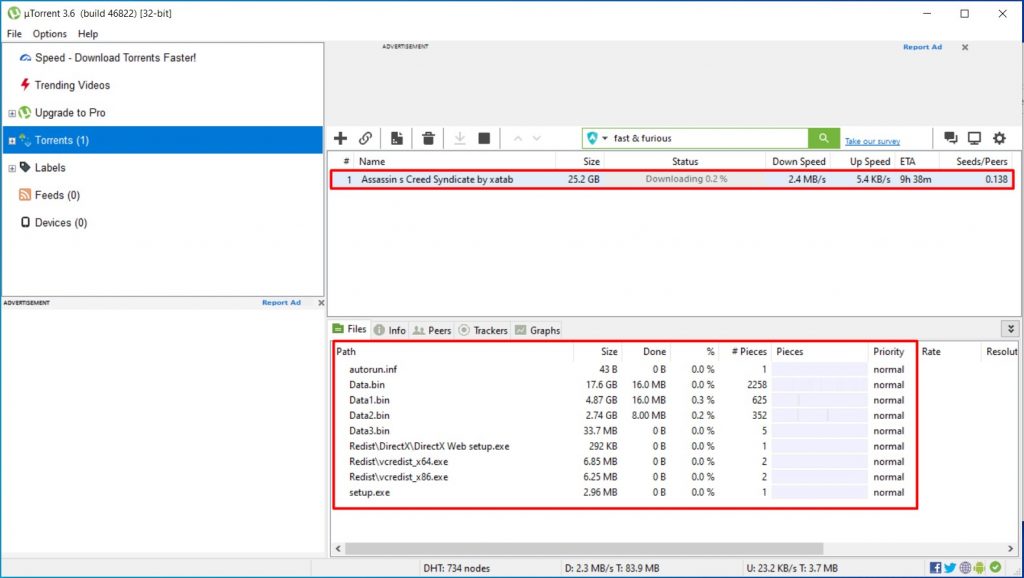Image resolution: width=1024 pixels, height=578 pixels.
Task: Click the Move Up Queue arrow
Action: click(518, 138)
